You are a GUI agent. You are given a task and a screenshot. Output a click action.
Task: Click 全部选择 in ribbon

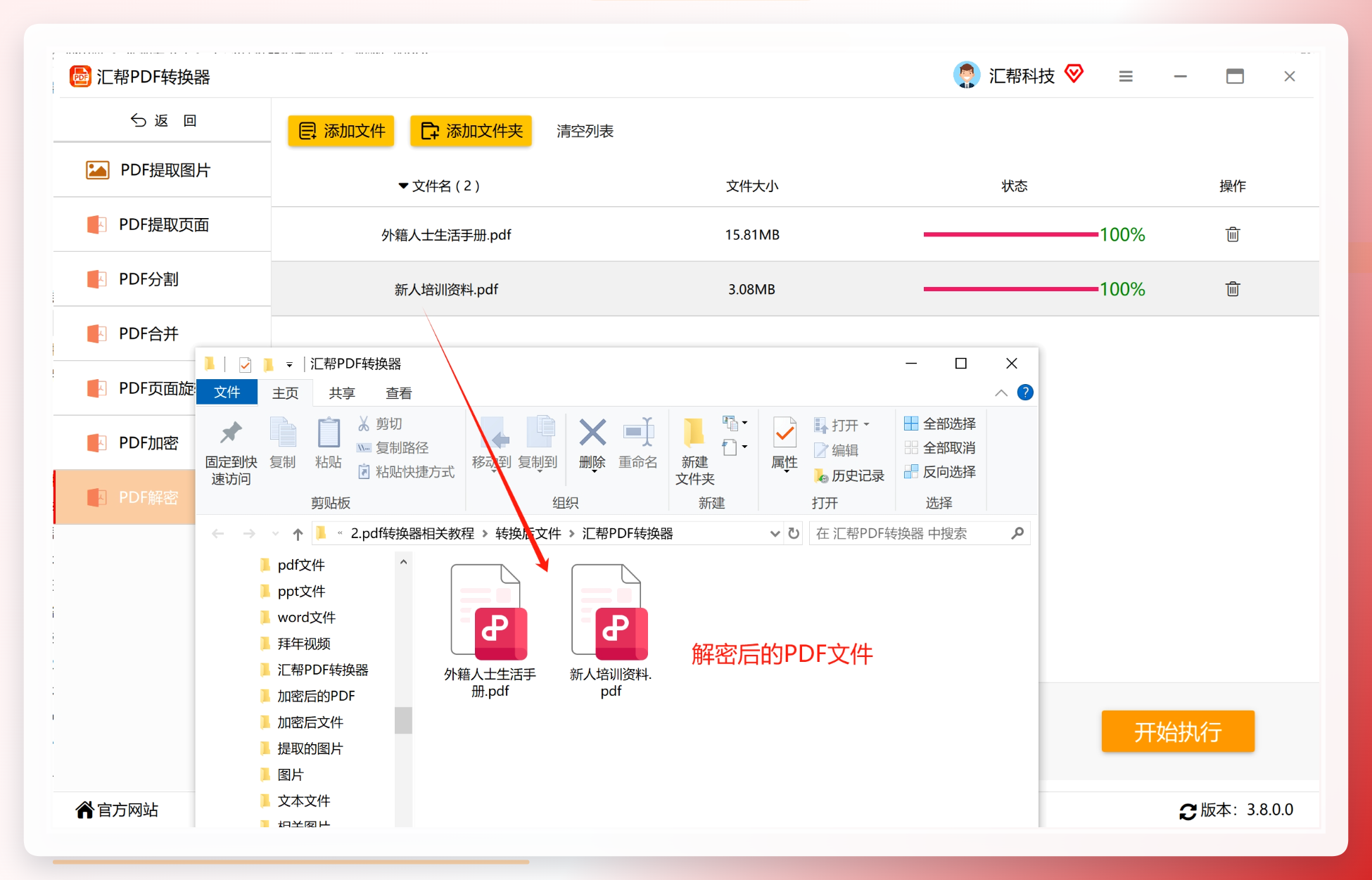pos(940,423)
